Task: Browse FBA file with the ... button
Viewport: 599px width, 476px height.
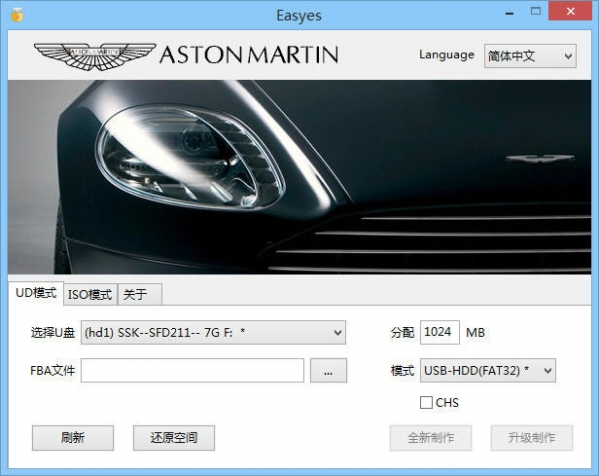Action: tap(328, 370)
